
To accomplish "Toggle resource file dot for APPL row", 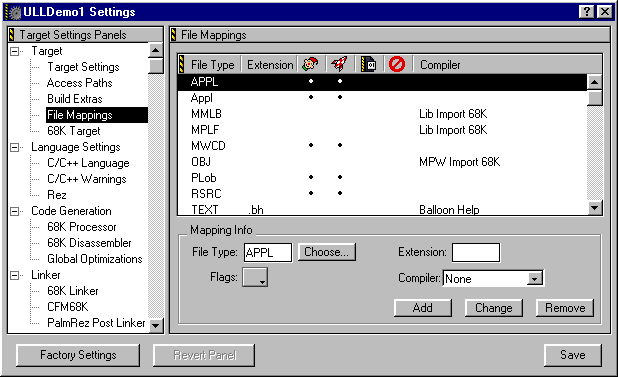I will 311,81.
